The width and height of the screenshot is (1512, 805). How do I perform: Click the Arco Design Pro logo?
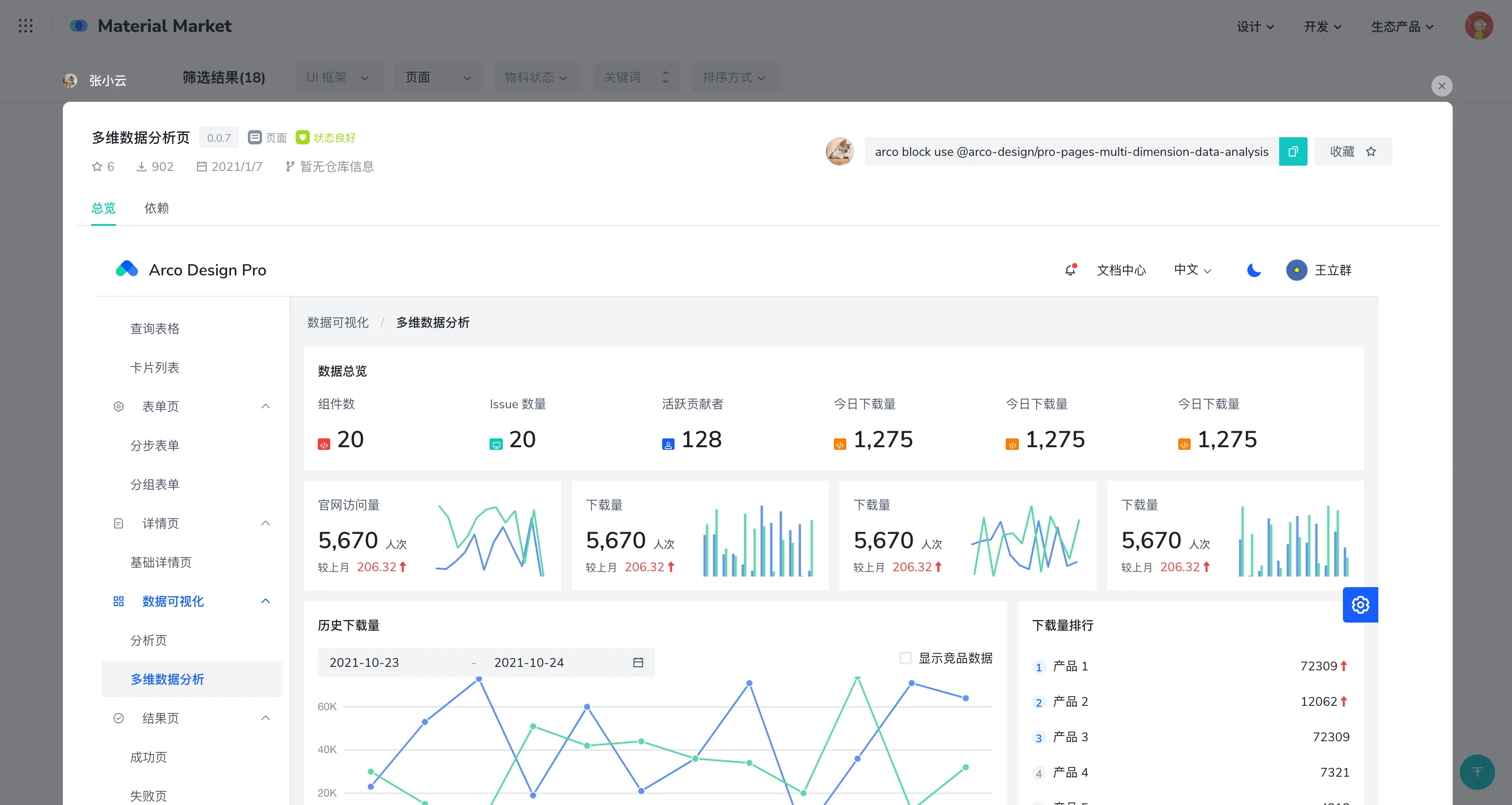tap(127, 270)
